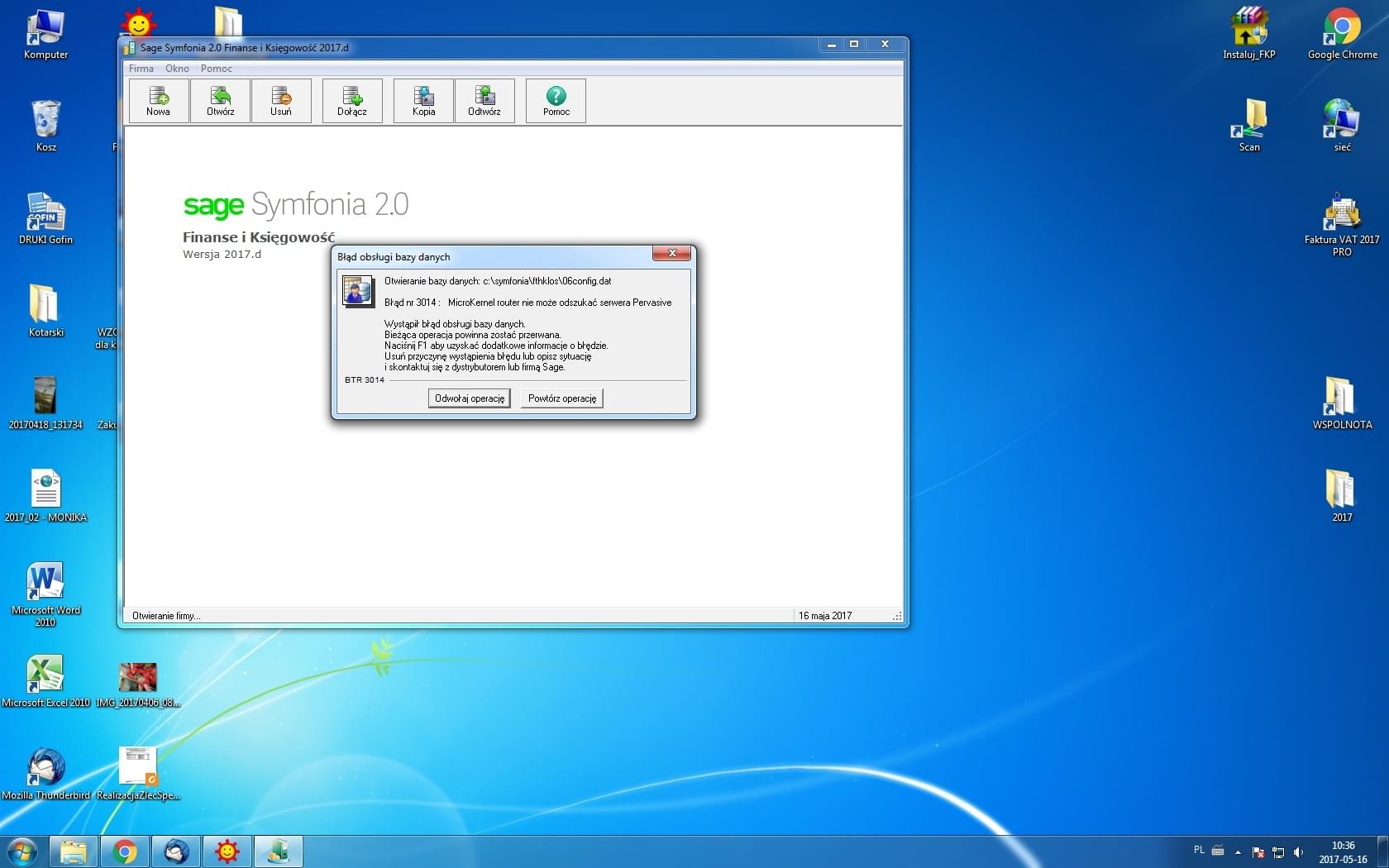Screen dimensions: 1389x868
Task: Open the Windows Start menu
Action: [22, 851]
